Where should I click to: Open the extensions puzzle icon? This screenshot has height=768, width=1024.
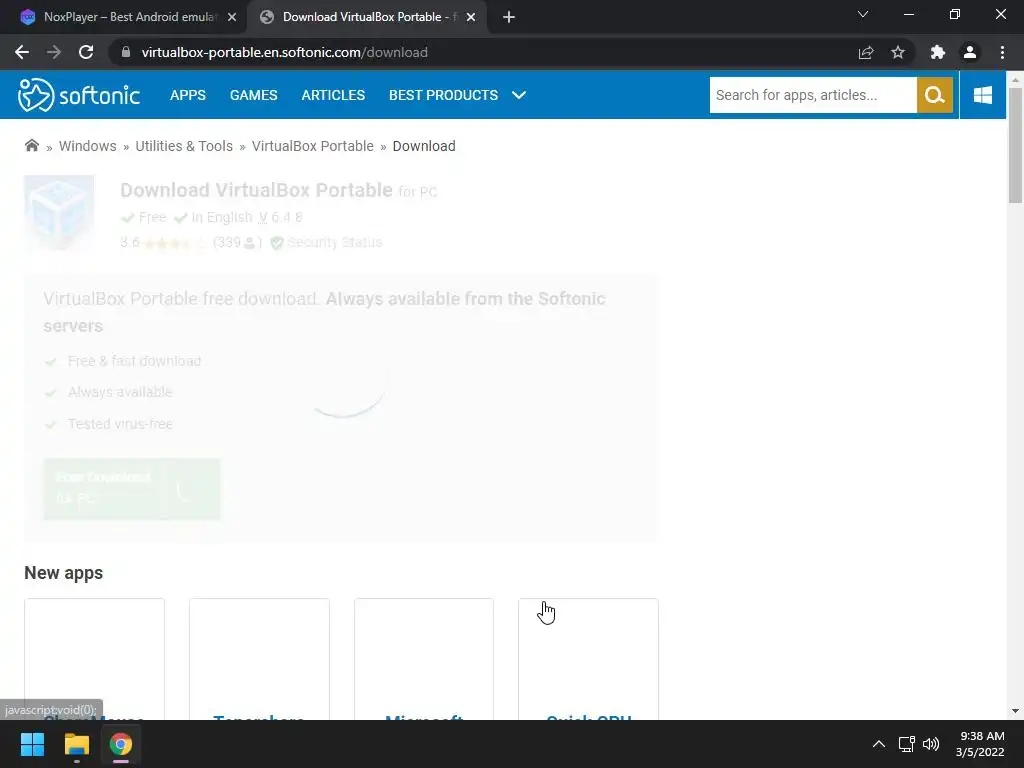(938, 52)
